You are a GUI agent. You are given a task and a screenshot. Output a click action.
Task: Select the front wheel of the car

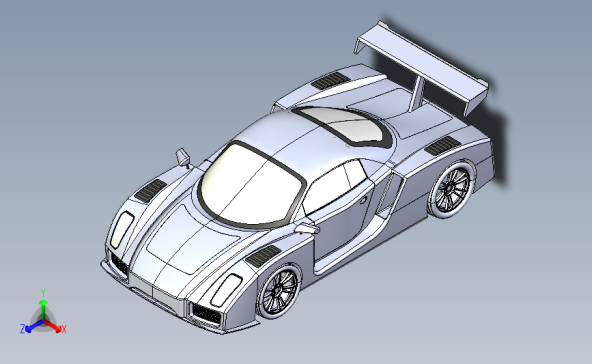point(278,291)
